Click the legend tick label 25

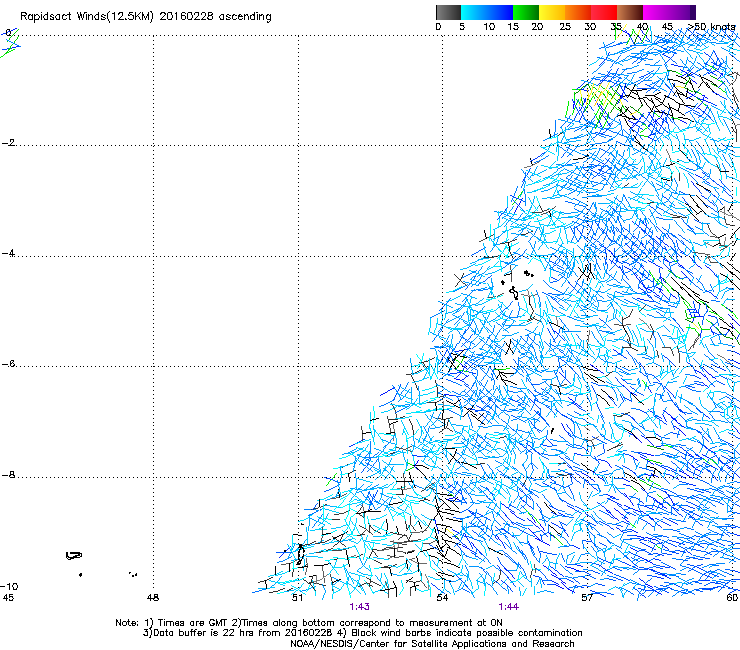pos(565,27)
